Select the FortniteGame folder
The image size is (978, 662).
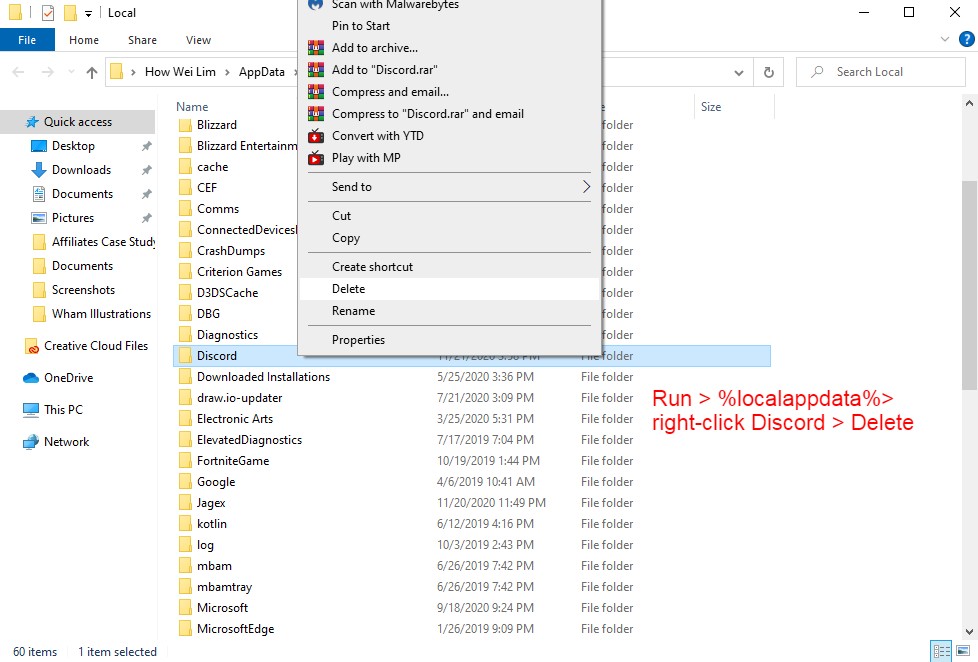[x=233, y=461]
